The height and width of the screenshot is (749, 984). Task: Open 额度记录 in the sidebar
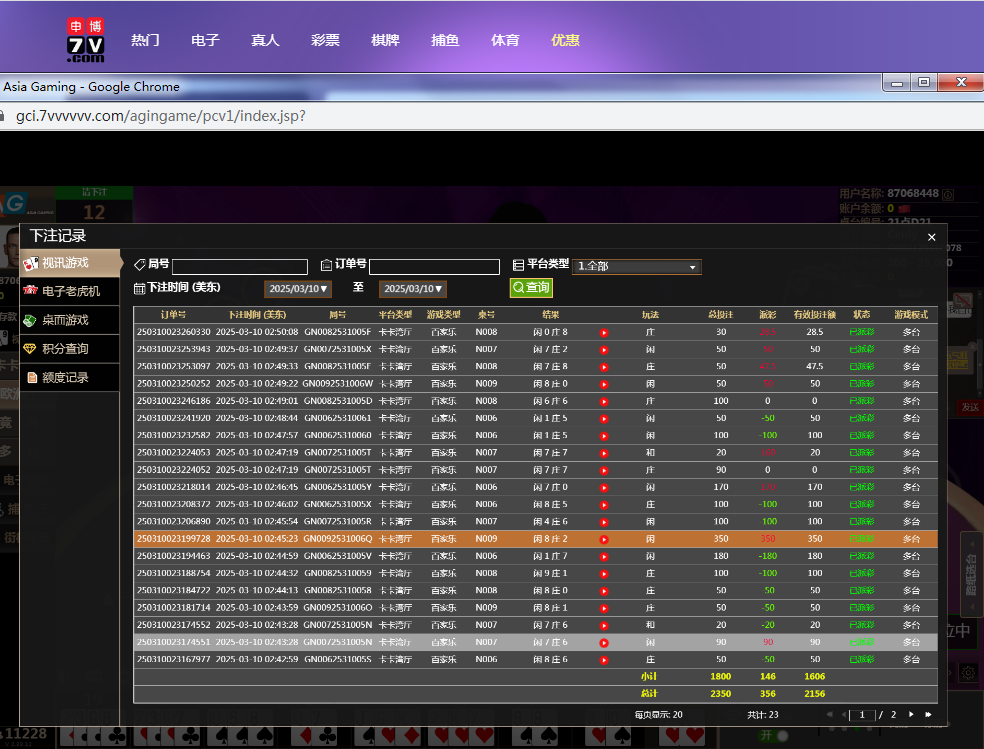click(x=65, y=377)
